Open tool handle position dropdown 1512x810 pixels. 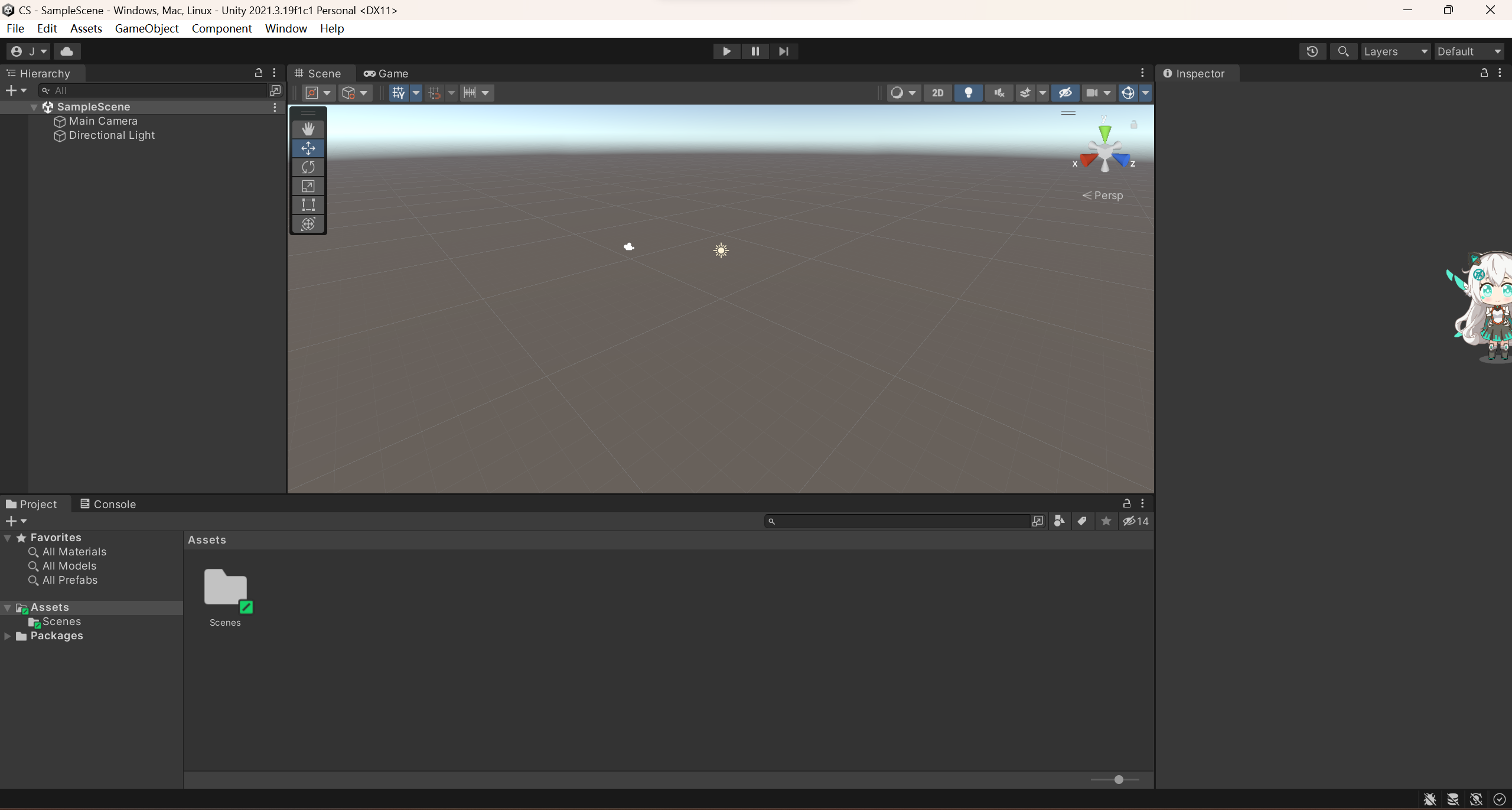(x=318, y=93)
